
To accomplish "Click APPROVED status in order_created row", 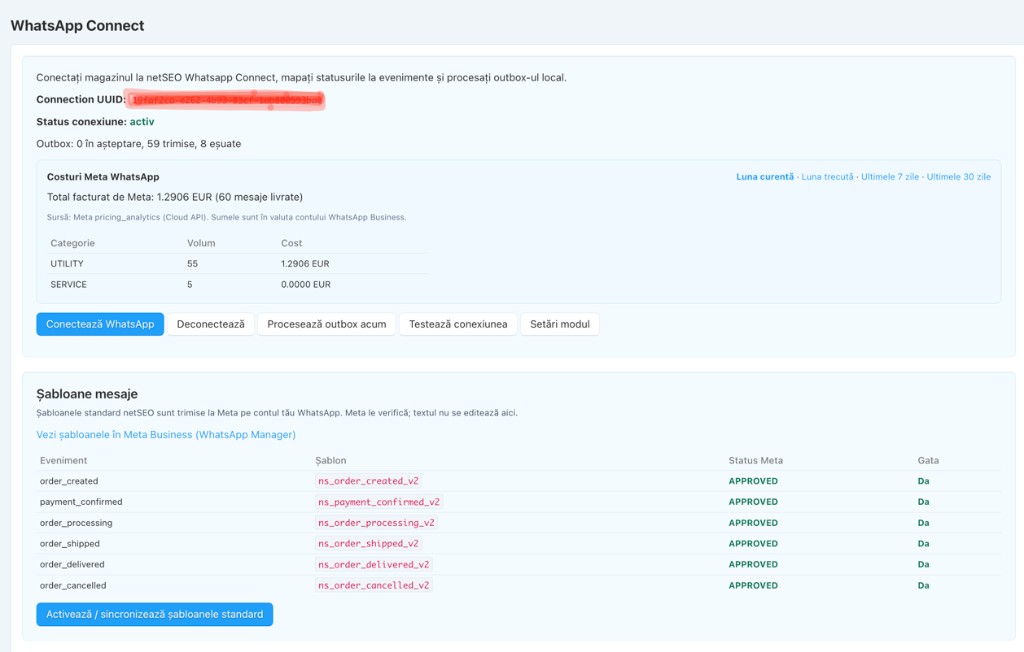I will pyautogui.click(x=753, y=481).
